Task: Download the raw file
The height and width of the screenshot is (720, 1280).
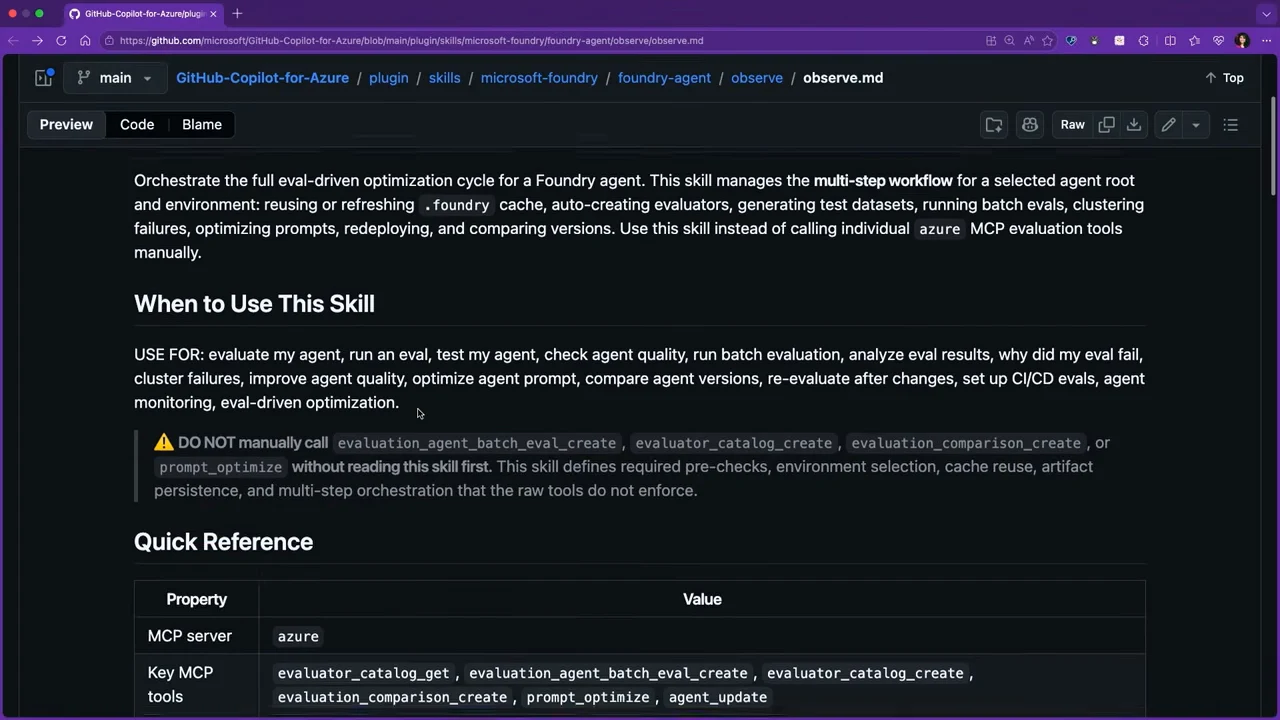Action: click(x=1134, y=125)
